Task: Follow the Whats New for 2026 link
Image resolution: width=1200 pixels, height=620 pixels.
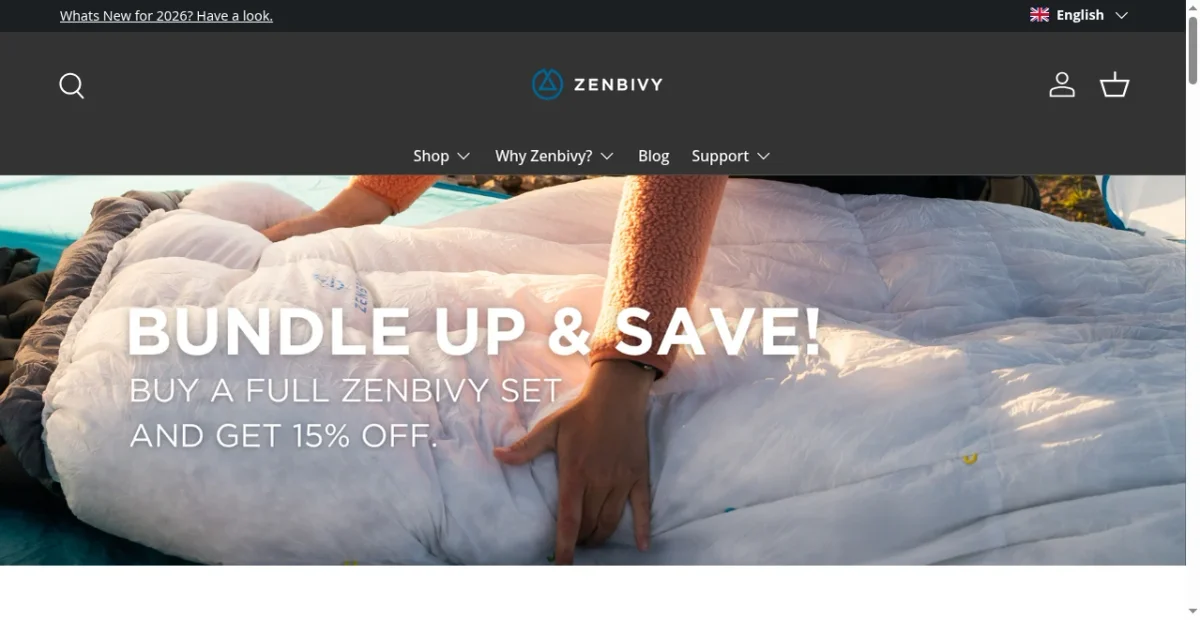Action: (x=166, y=16)
